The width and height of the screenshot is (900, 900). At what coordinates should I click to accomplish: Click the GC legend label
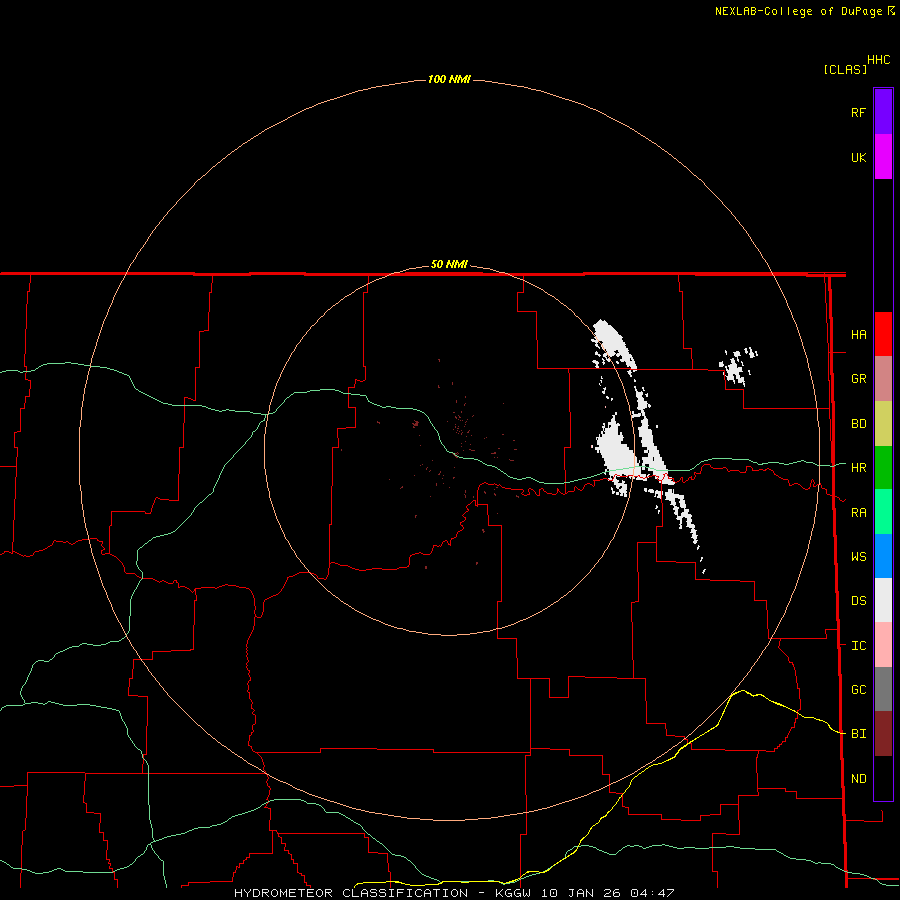click(x=858, y=689)
